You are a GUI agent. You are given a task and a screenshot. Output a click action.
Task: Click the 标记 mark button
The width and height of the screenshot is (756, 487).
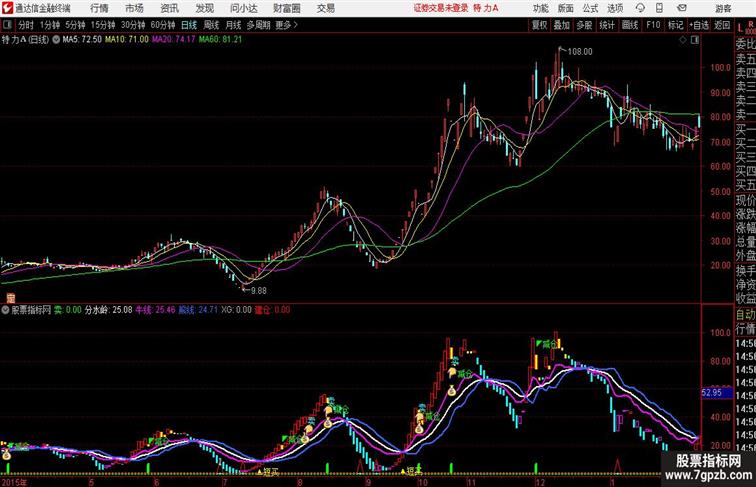tap(675, 25)
